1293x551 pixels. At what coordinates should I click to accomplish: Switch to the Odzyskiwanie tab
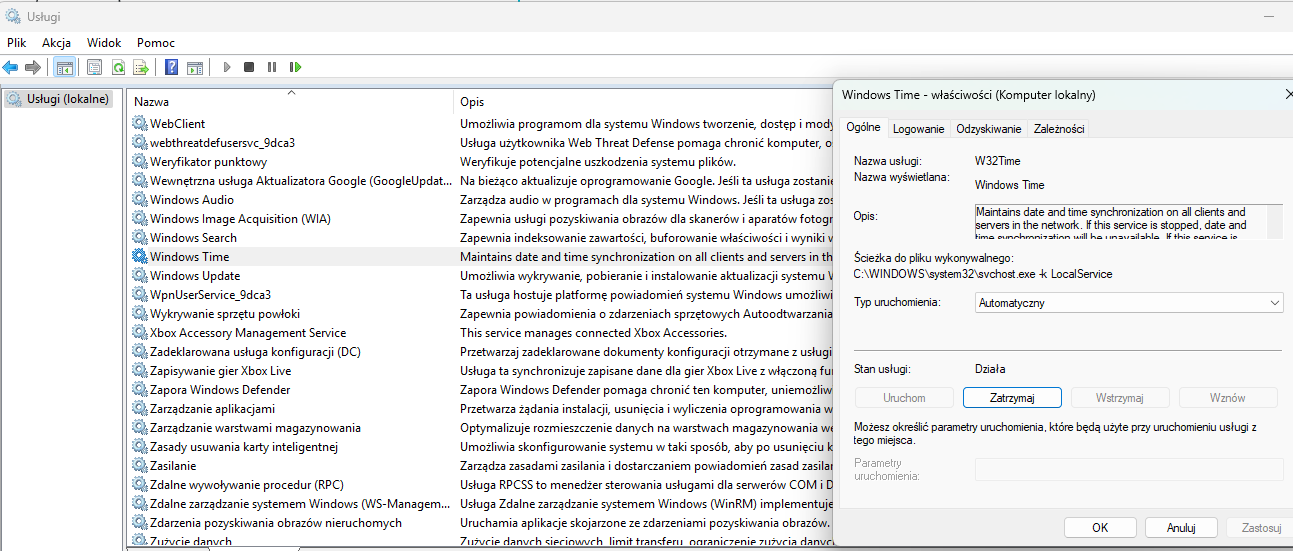[x=989, y=129]
